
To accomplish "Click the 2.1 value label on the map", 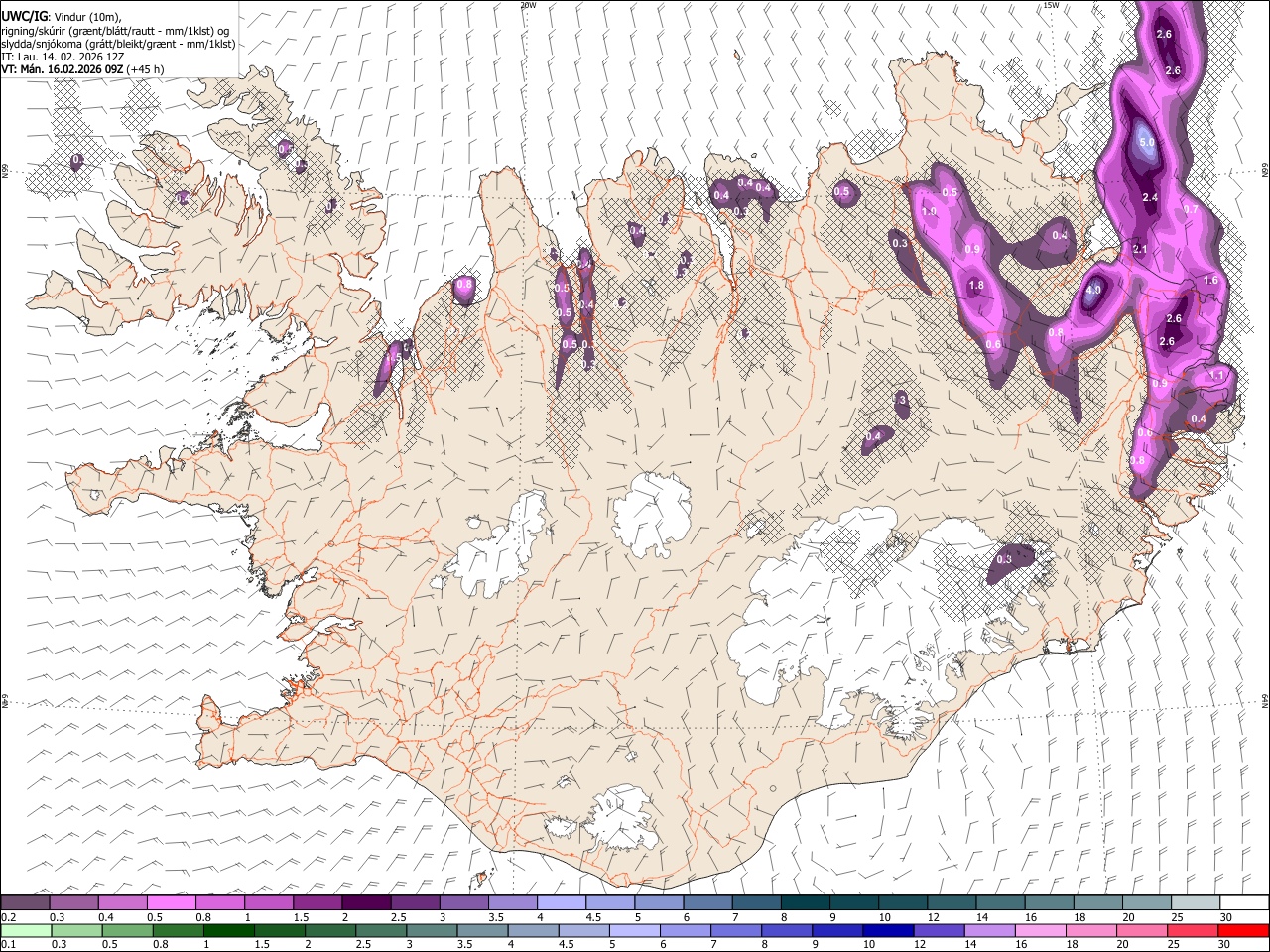I will pyautogui.click(x=1139, y=250).
